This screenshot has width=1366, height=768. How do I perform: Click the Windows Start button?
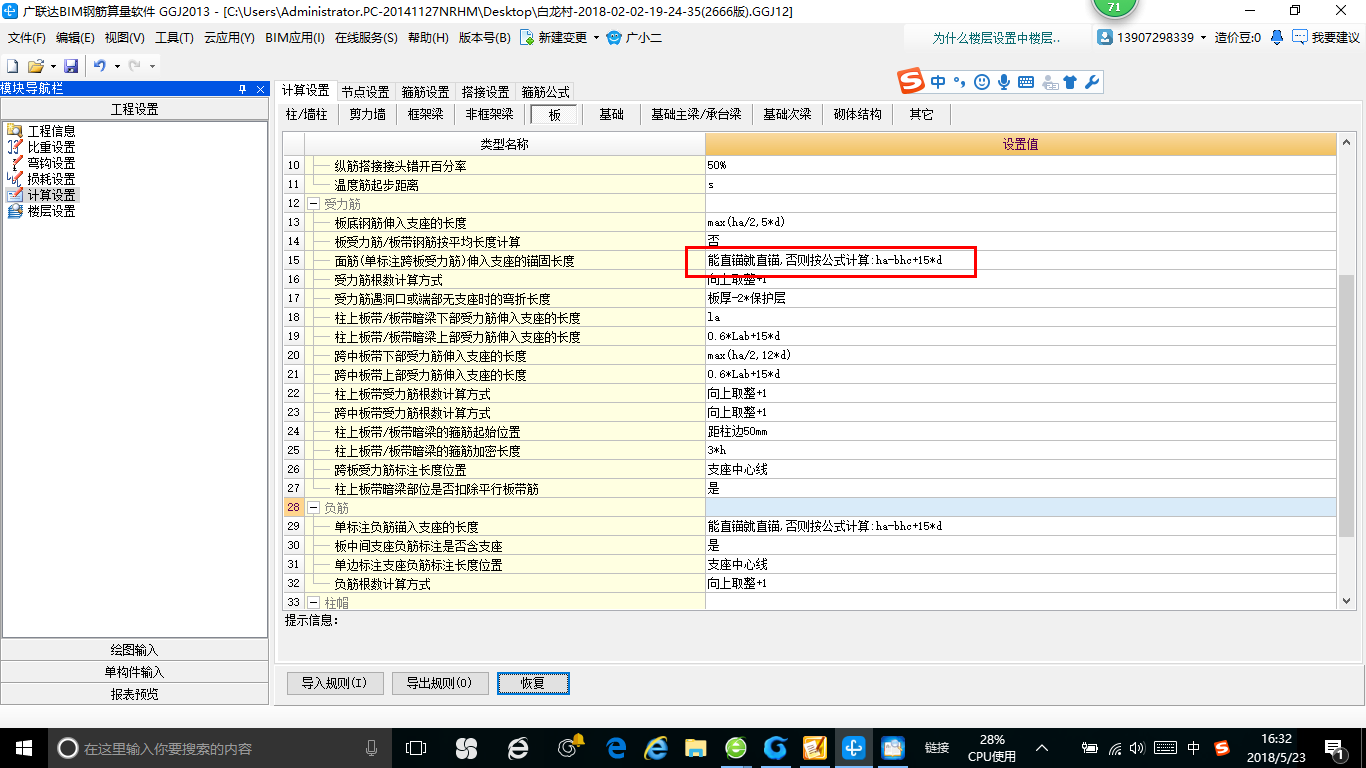click(23, 747)
